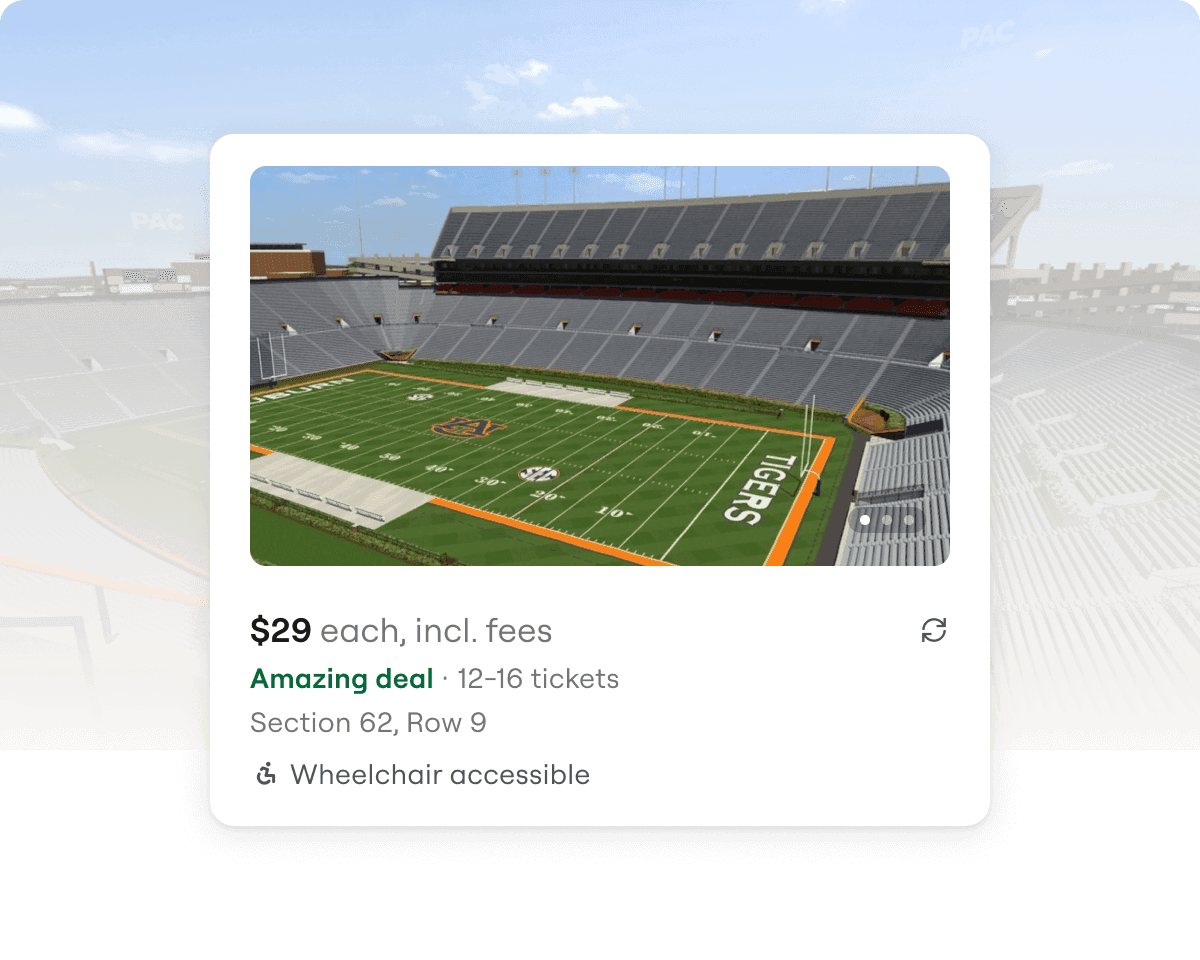Click the Section 62, Row 9 text
The image size is (1200, 960).
[x=368, y=722]
